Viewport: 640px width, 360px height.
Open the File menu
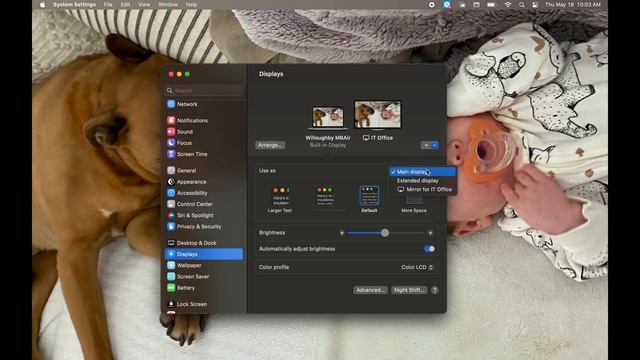click(108, 4)
